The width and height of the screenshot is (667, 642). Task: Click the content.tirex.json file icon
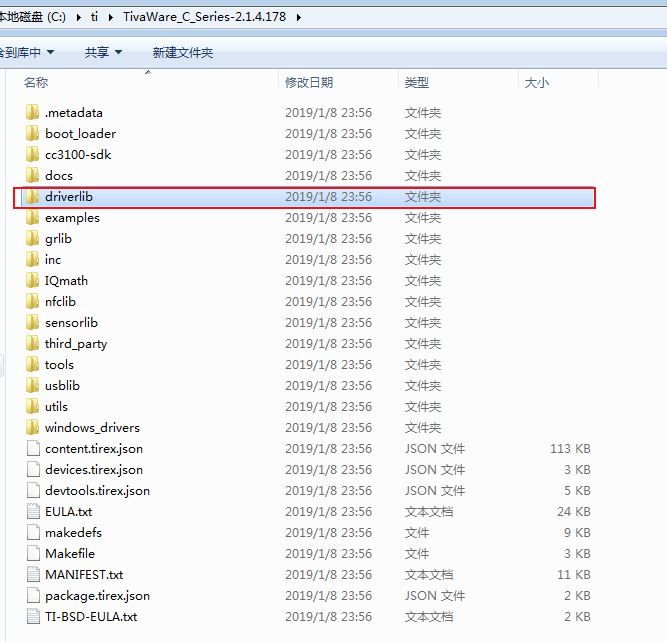33,448
